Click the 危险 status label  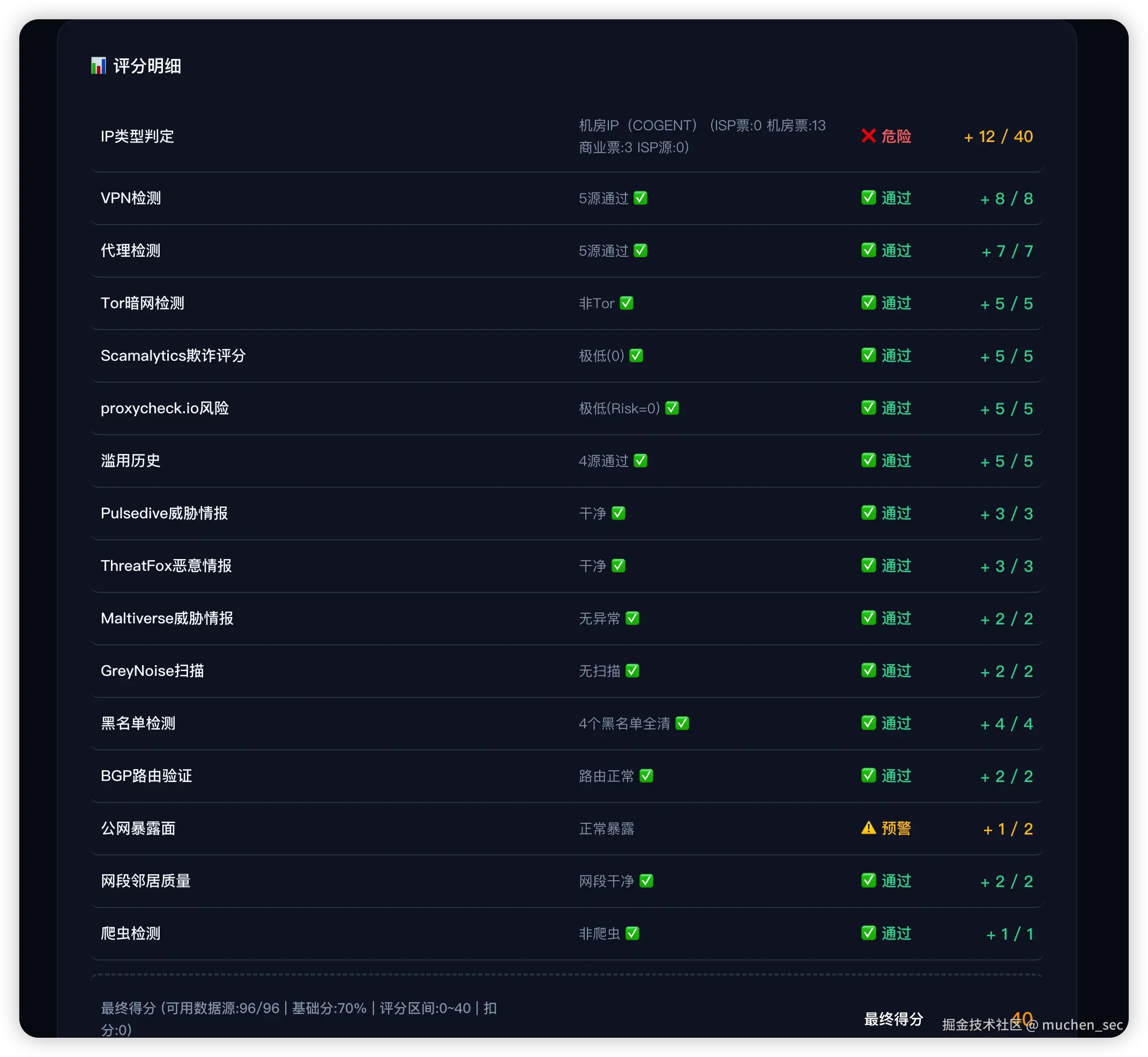tap(896, 136)
